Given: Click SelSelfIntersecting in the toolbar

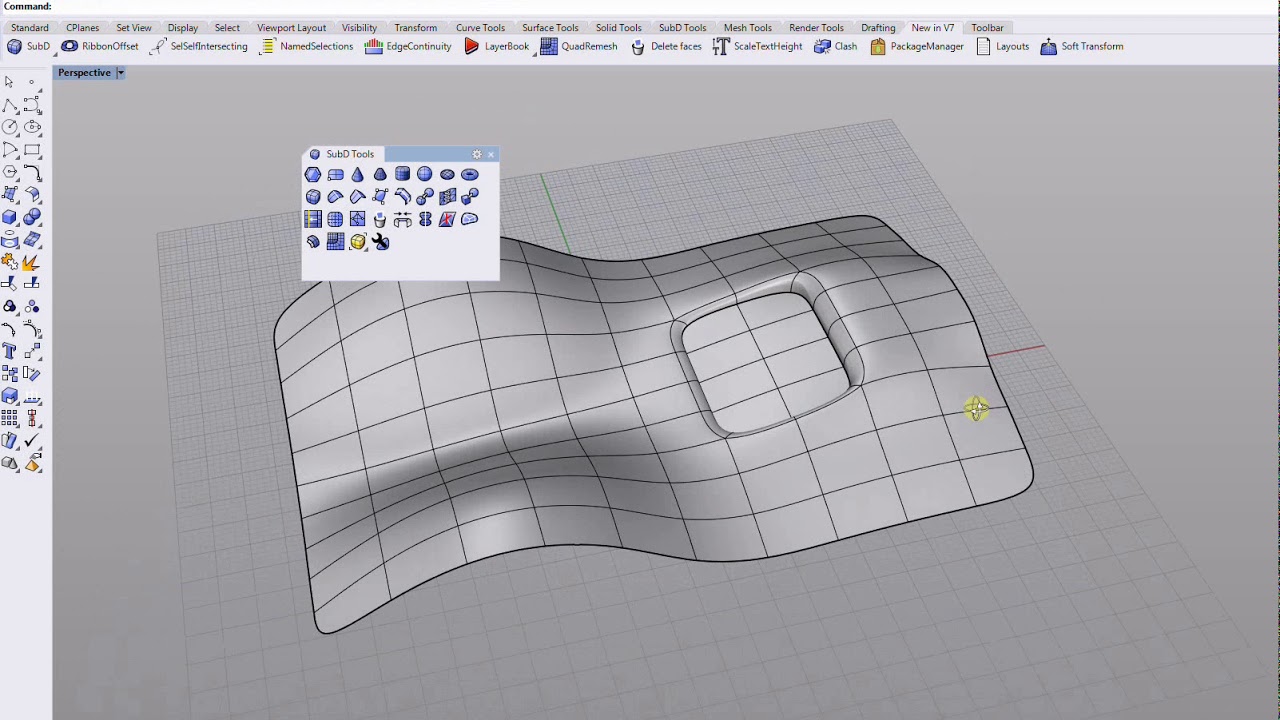Looking at the screenshot, I should pos(199,47).
